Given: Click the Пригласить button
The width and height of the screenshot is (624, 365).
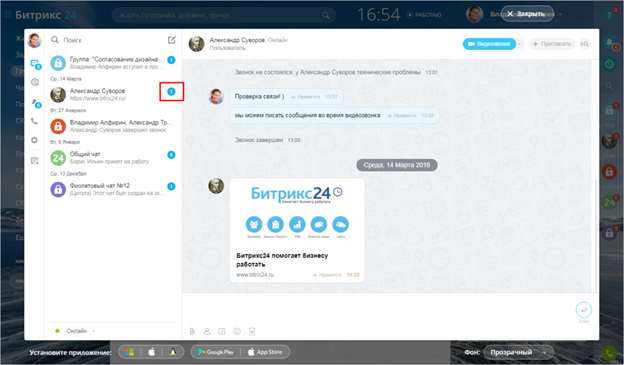Looking at the screenshot, I should [x=552, y=44].
